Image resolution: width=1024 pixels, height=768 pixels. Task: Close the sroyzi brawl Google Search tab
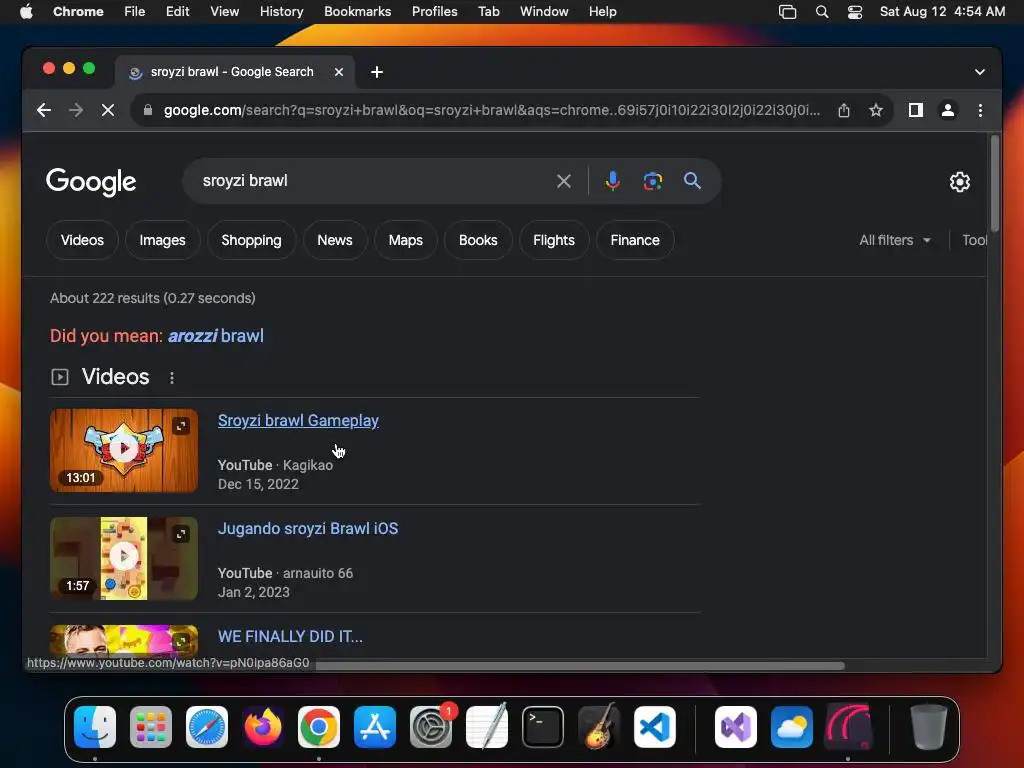point(339,72)
